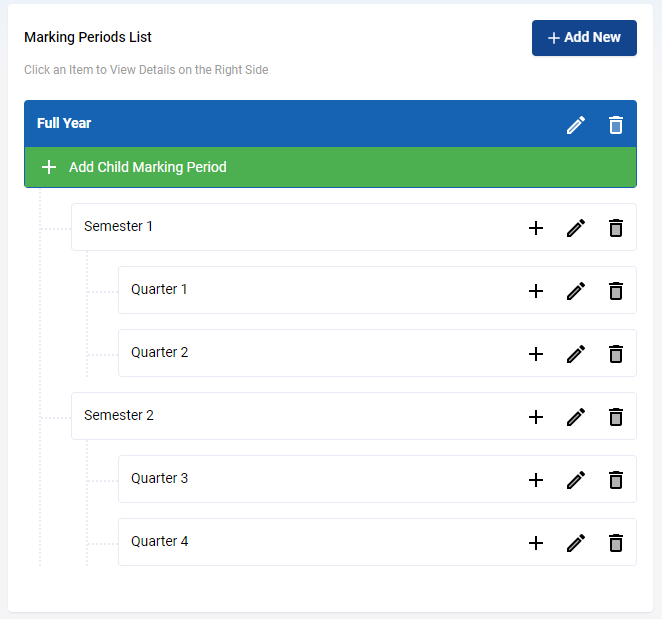
Task: Select the Full Year item
Action: (x=330, y=123)
